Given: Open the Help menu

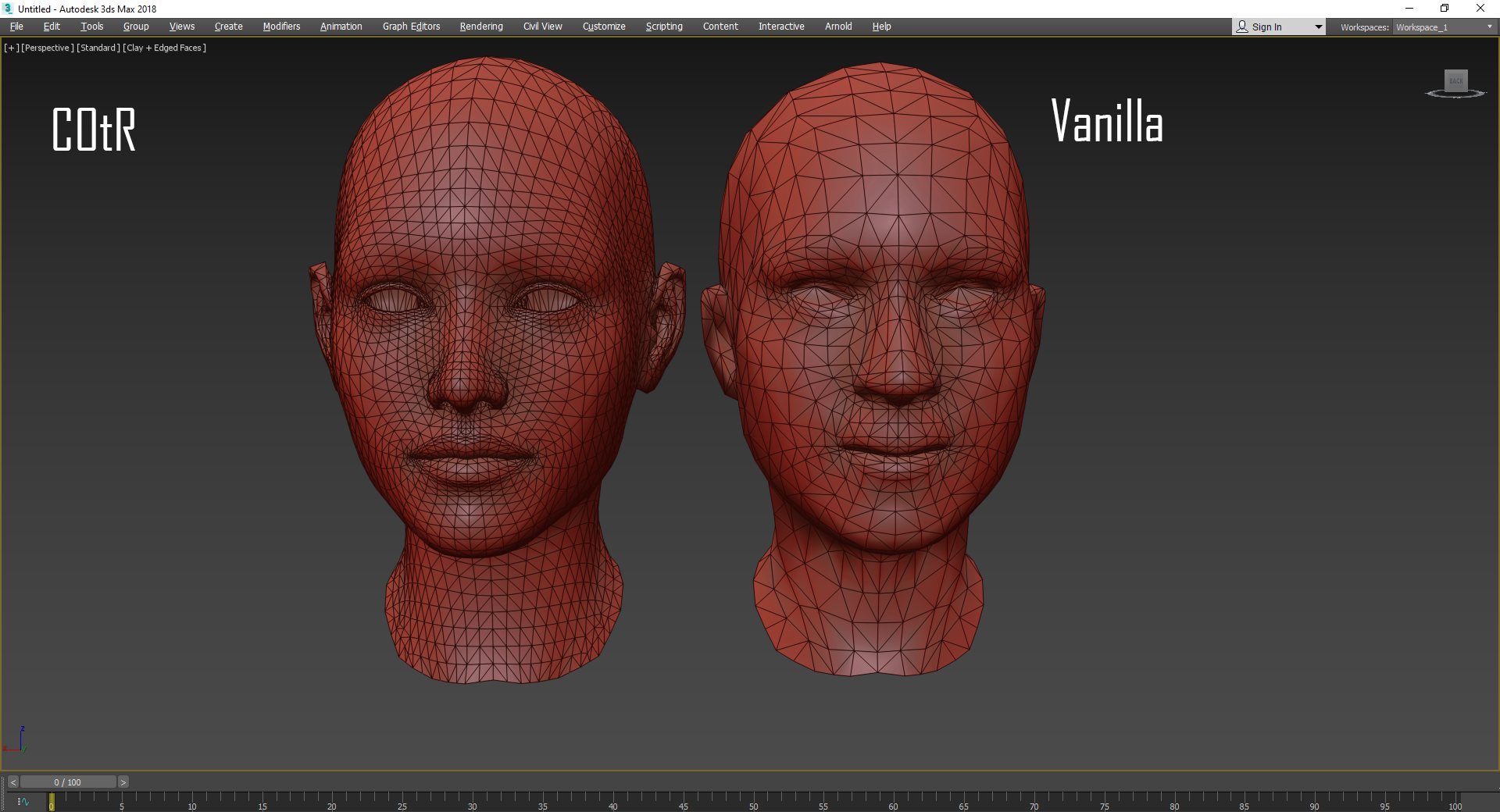Looking at the screenshot, I should coord(881,27).
